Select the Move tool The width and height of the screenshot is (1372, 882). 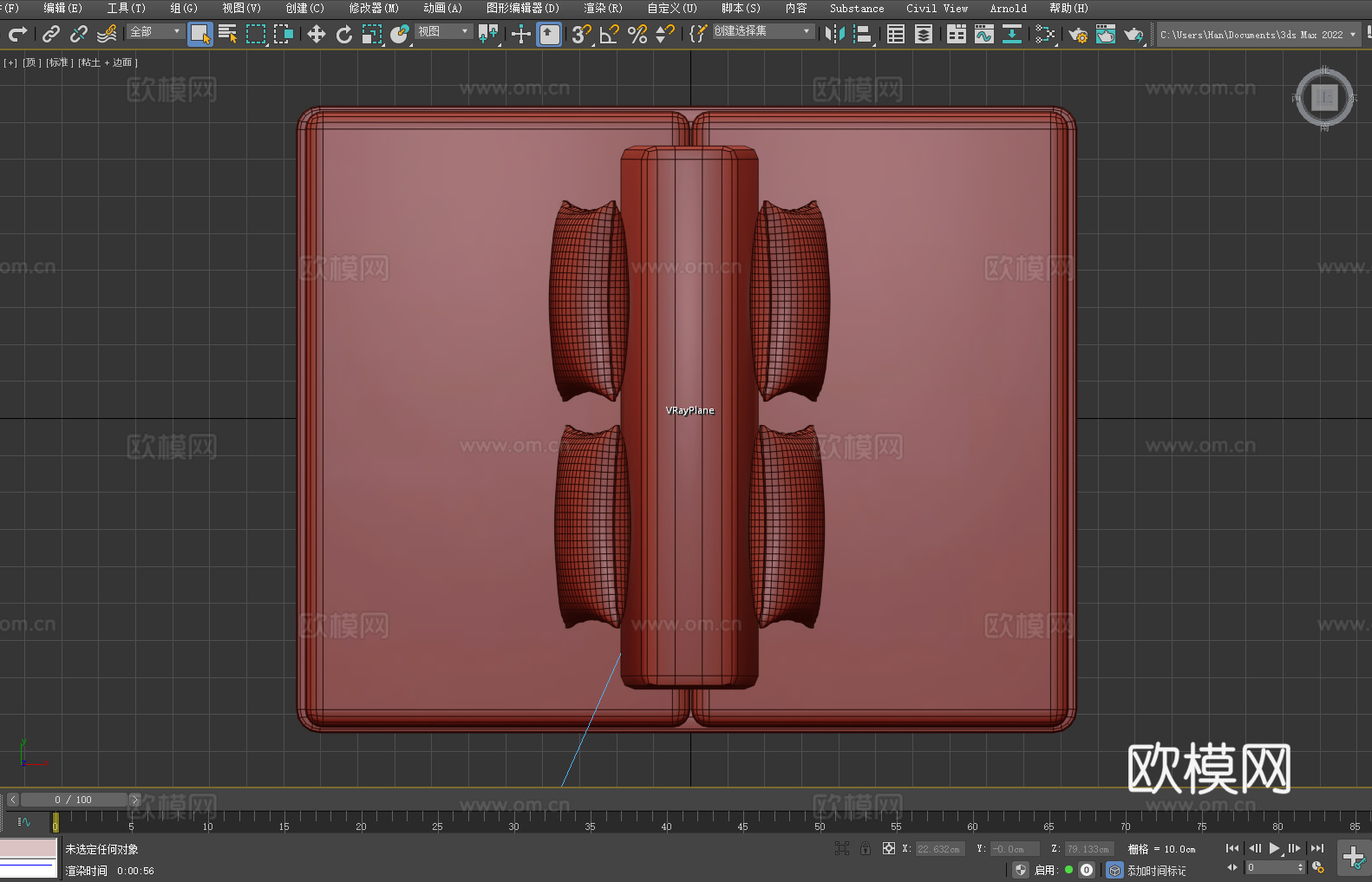[316, 34]
